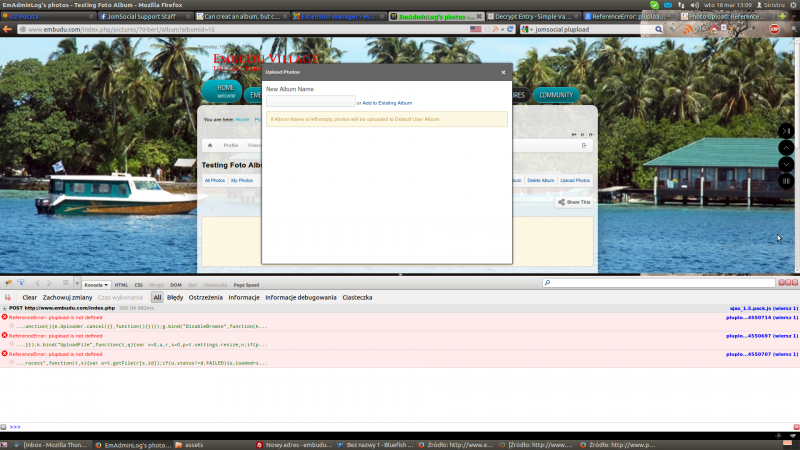Viewport: 800px width, 450px height.
Task: Click the RSS feed icon in URL bar
Action: point(495,29)
